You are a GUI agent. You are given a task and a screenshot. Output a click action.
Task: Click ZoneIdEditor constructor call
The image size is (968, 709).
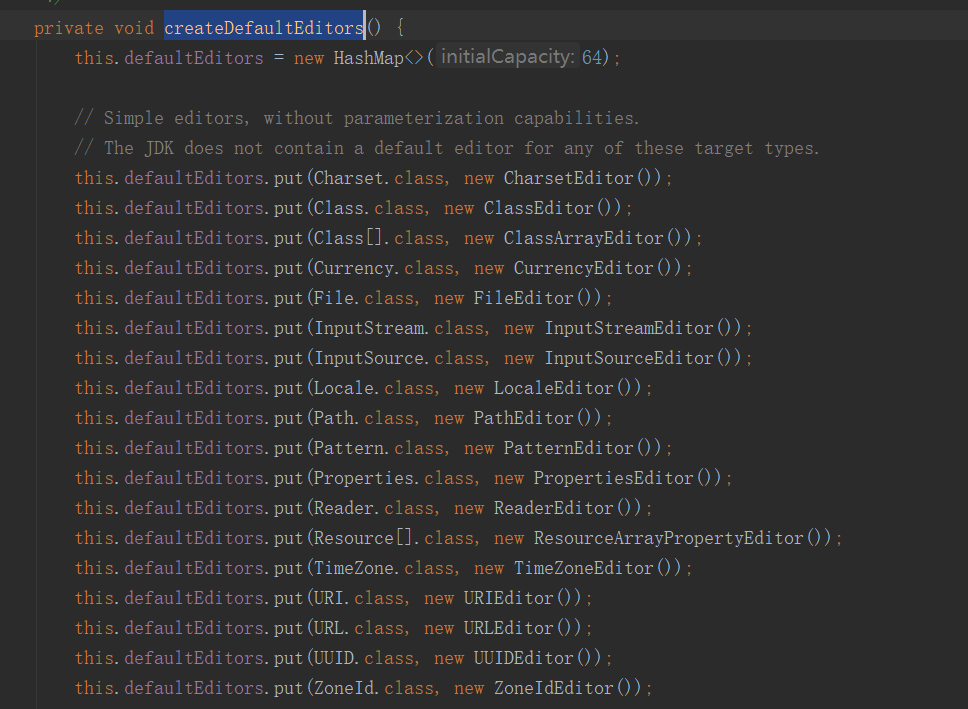(x=567, y=687)
